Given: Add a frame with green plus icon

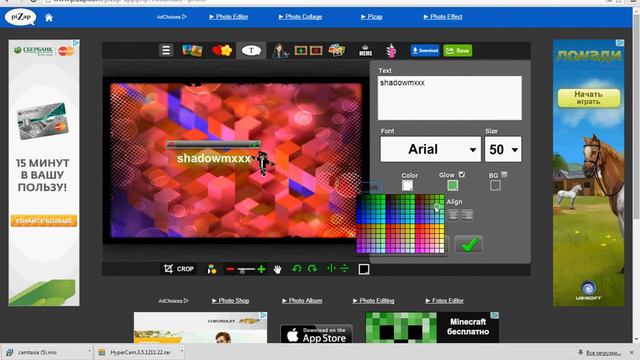Looking at the screenshot, I should pos(301,51).
